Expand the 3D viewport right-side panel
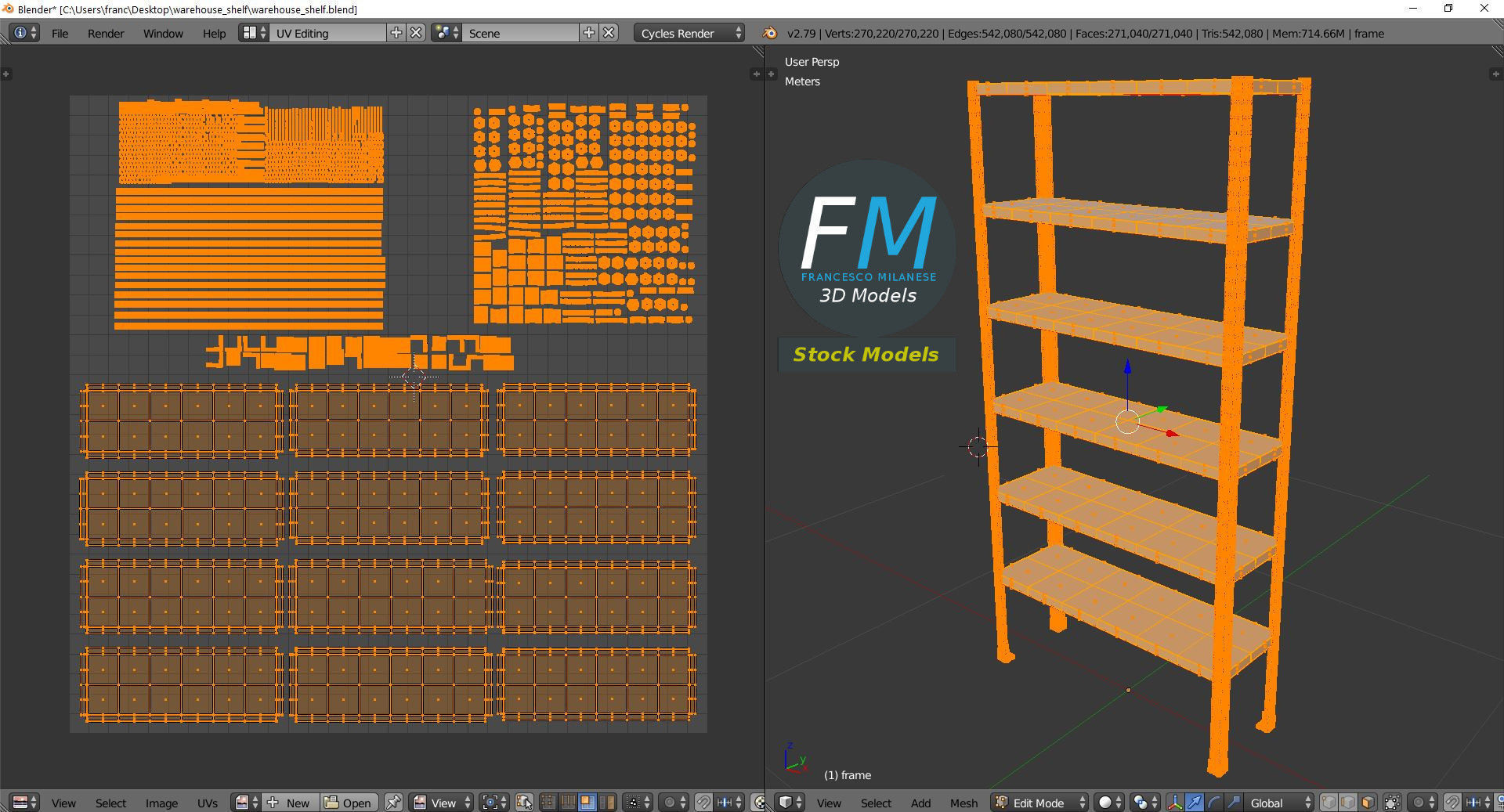 coord(1495,74)
